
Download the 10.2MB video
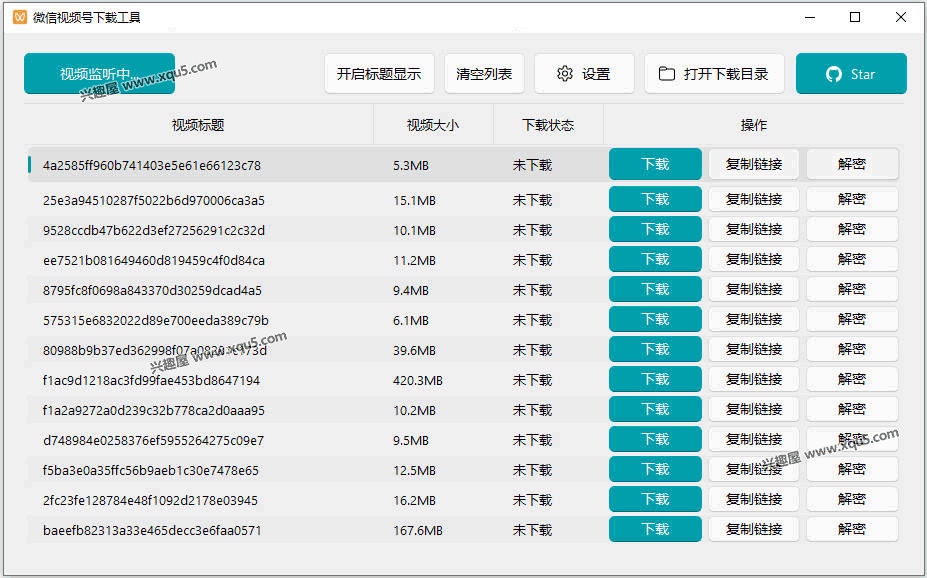[655, 410]
